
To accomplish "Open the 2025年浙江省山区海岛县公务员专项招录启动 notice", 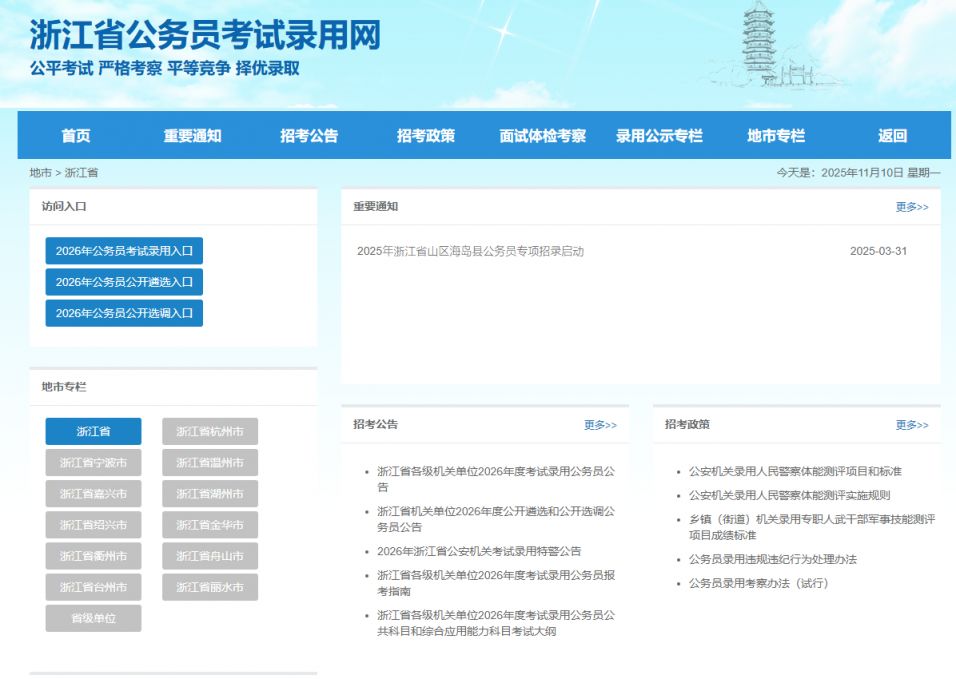I will (470, 251).
